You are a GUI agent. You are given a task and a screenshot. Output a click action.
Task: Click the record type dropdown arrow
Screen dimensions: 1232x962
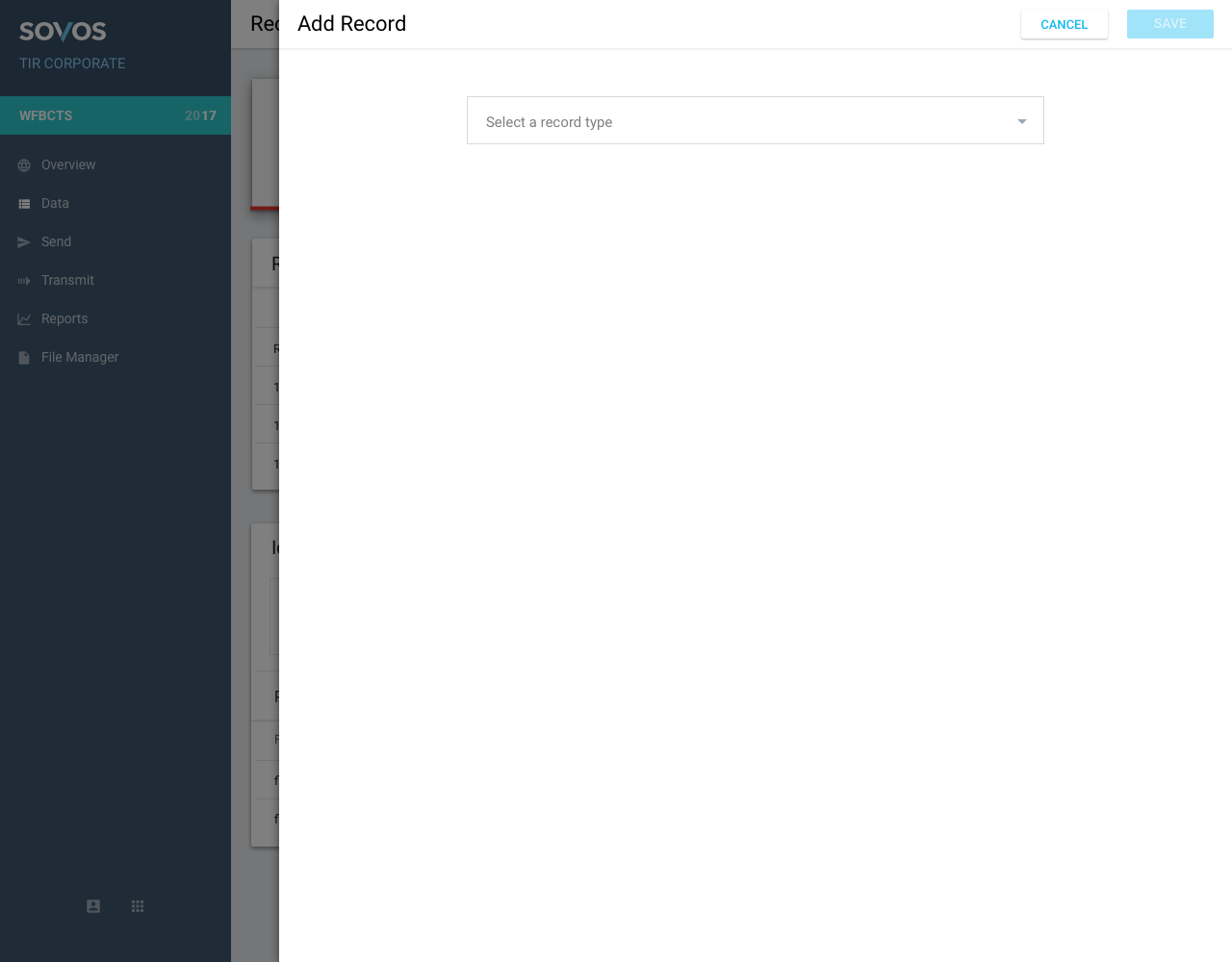tap(1021, 121)
